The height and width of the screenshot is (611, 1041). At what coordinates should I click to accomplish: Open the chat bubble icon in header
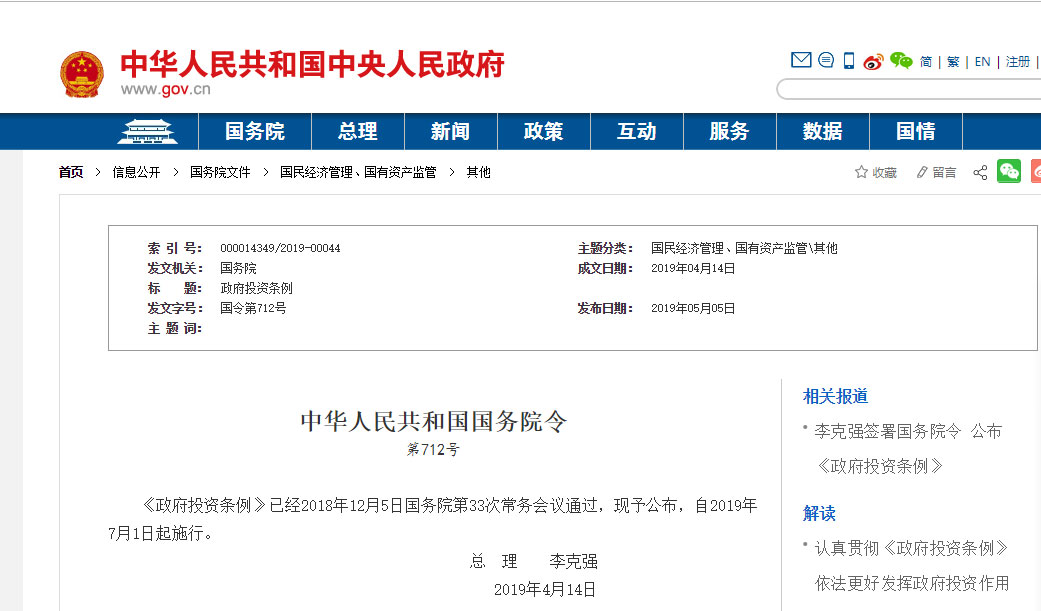(x=826, y=60)
